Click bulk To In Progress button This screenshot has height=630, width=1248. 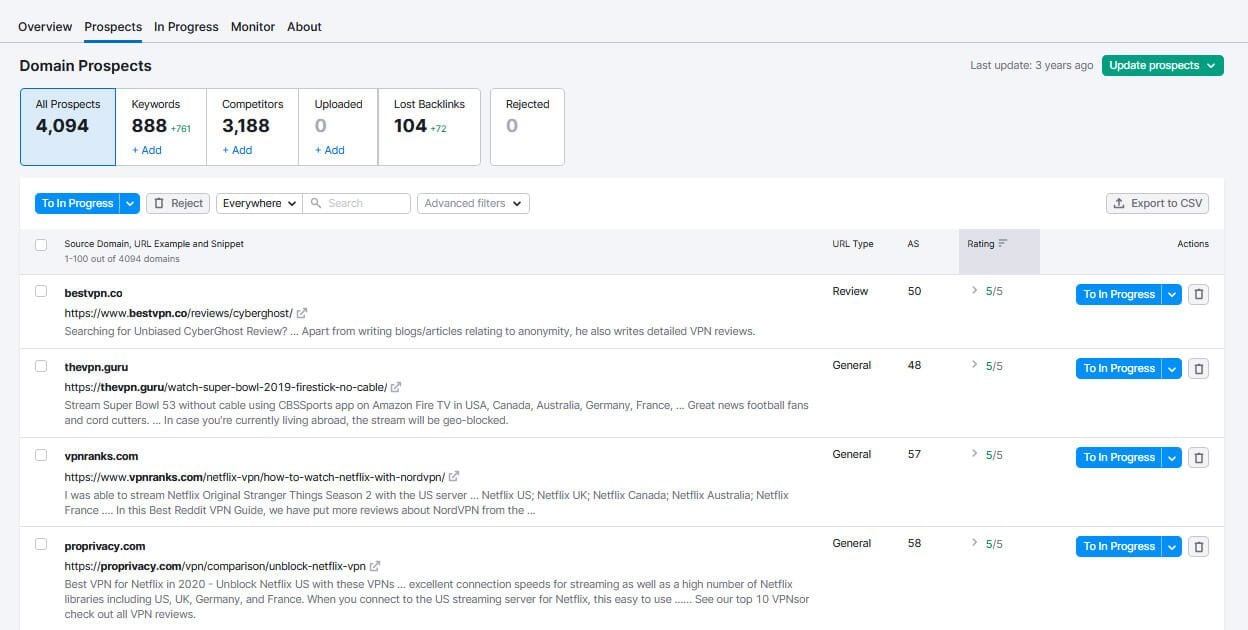click(78, 203)
